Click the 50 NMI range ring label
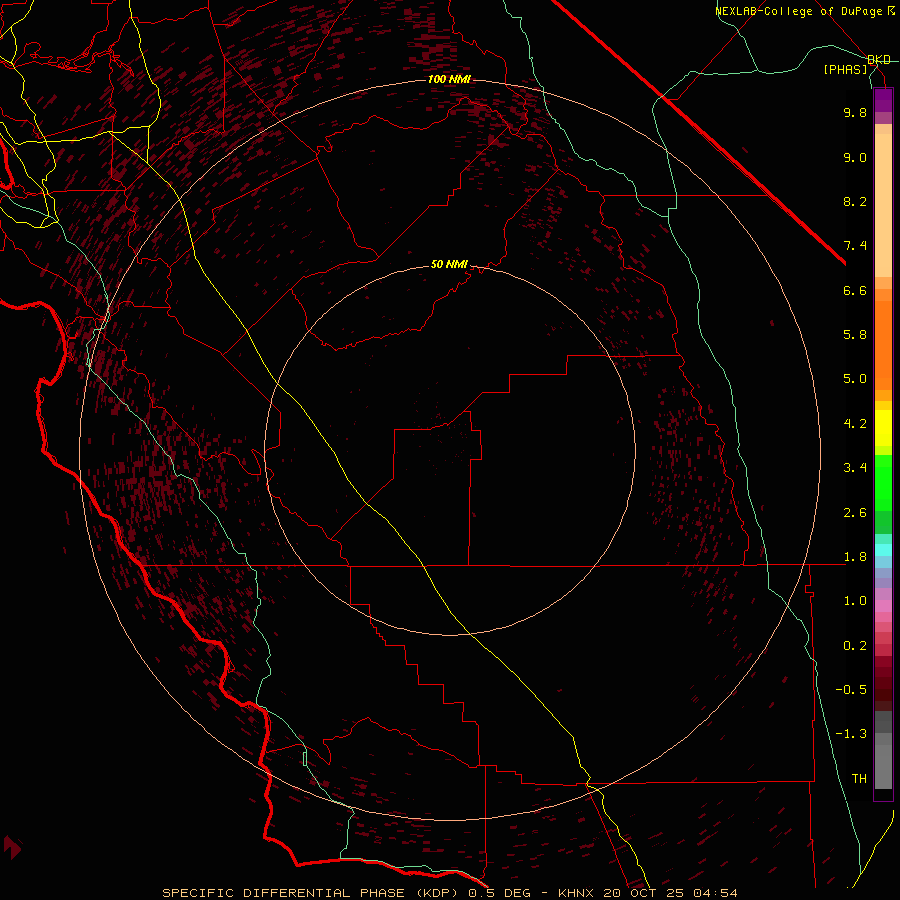This screenshot has width=900, height=900. pyautogui.click(x=449, y=264)
